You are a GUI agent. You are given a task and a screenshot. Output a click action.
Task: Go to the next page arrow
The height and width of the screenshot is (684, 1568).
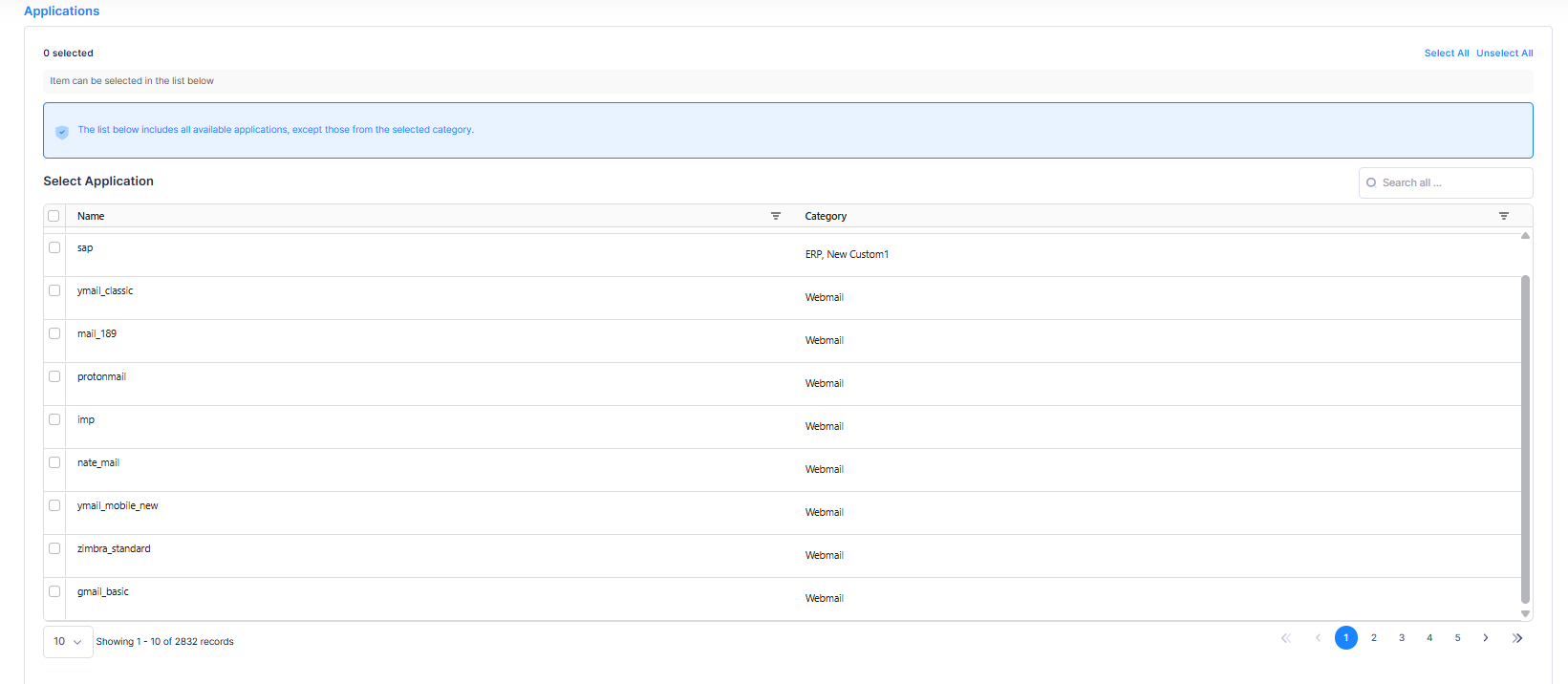point(1485,638)
